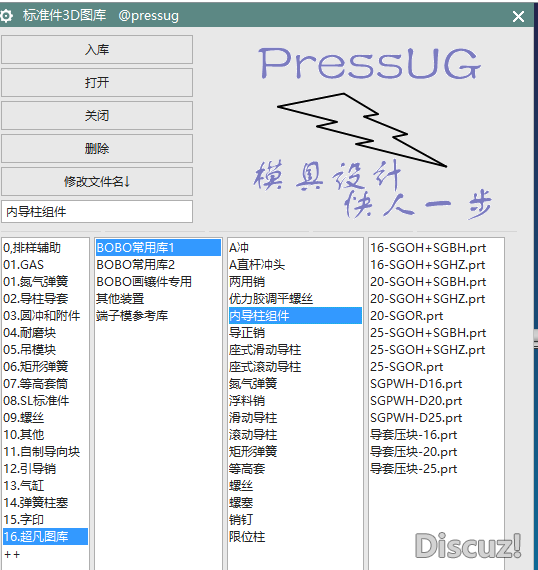Select file SGPWH-D25.prt
This screenshot has width=538, height=570.
(436, 418)
